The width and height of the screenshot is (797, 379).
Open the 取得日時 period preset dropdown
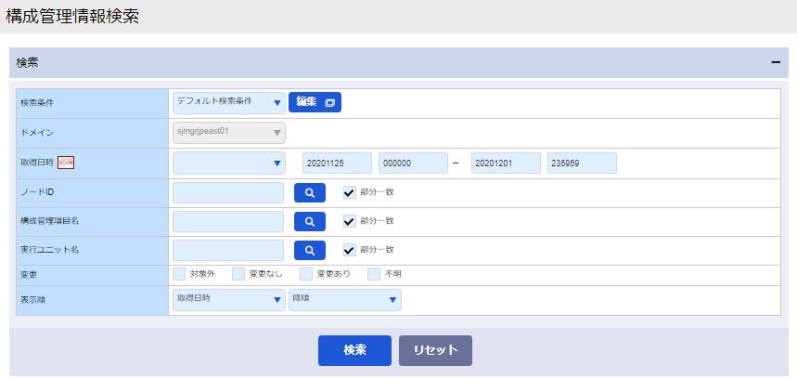[x=229, y=163]
